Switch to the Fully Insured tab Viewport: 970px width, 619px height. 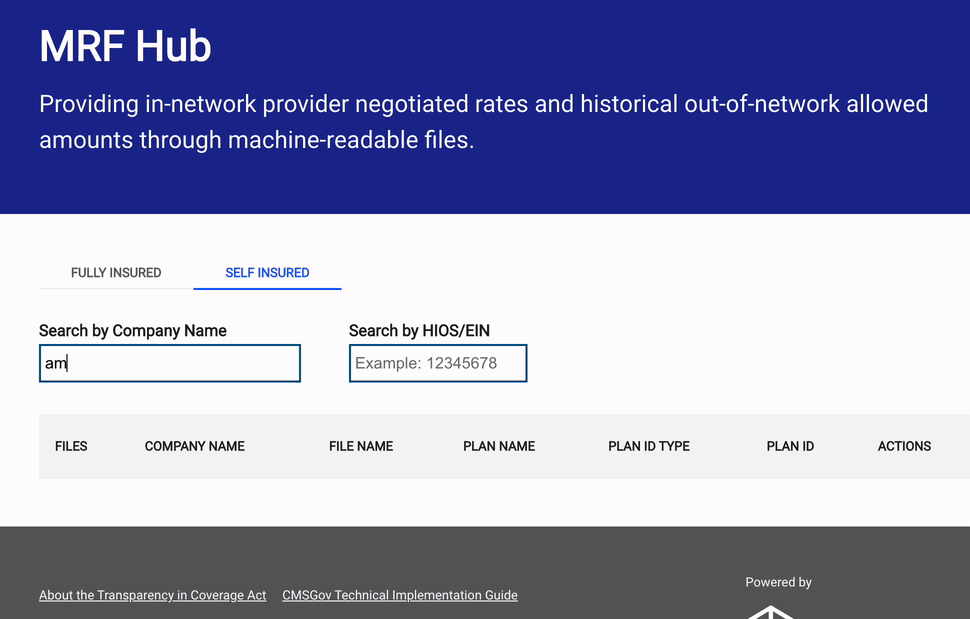click(x=116, y=272)
